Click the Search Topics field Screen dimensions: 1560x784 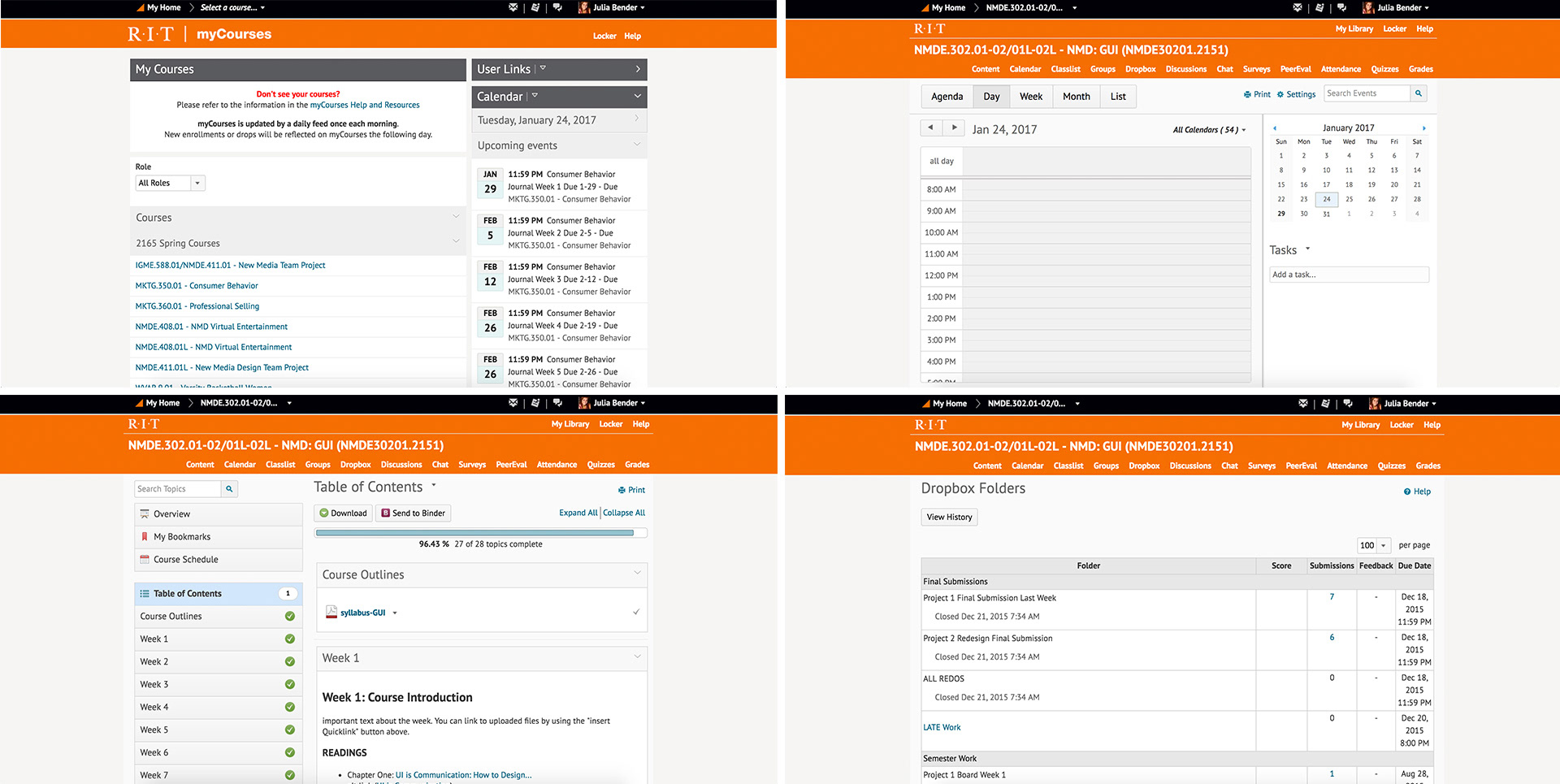coord(178,489)
